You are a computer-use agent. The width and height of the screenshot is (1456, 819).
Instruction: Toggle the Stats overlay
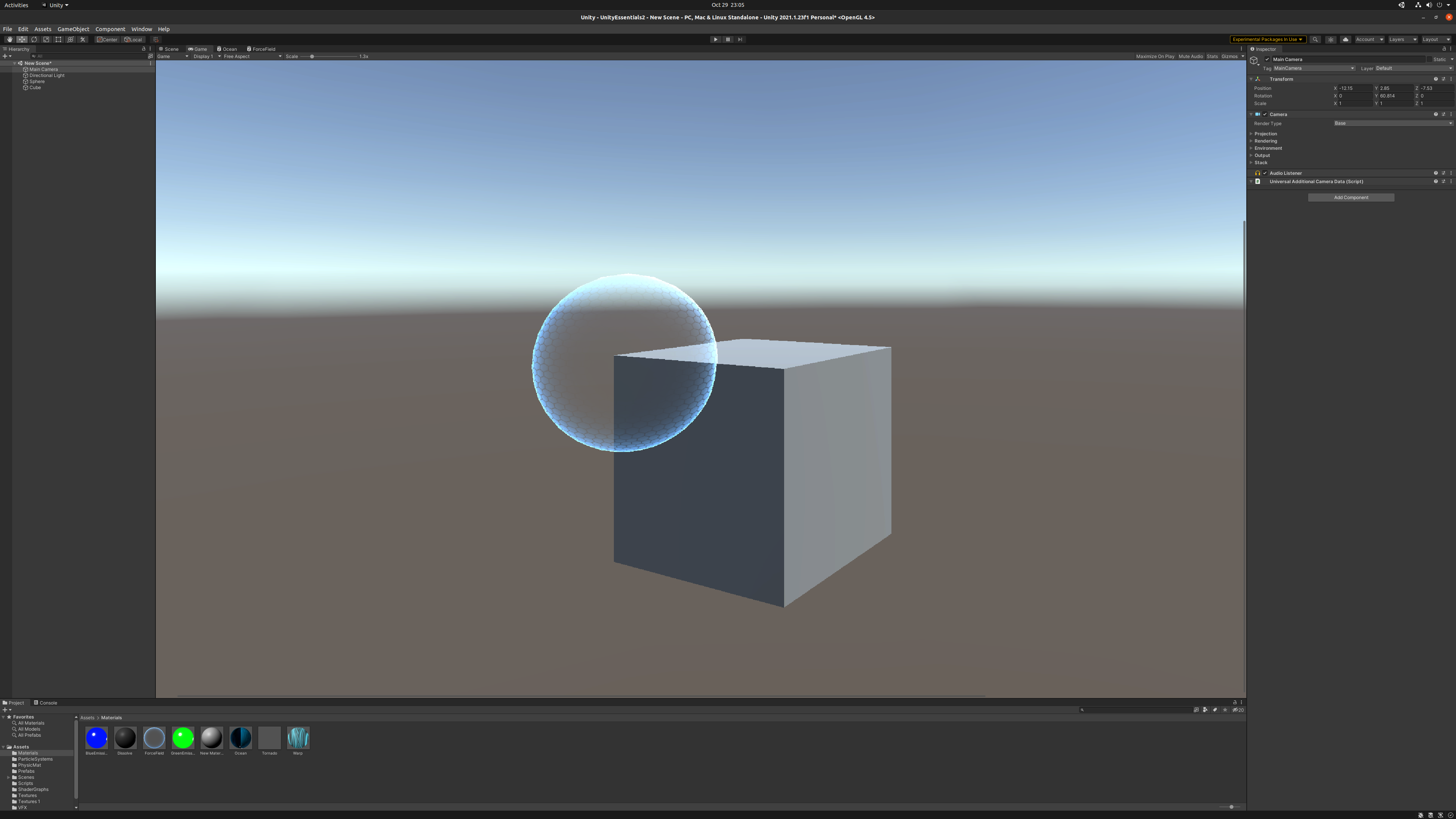coord(1212,56)
